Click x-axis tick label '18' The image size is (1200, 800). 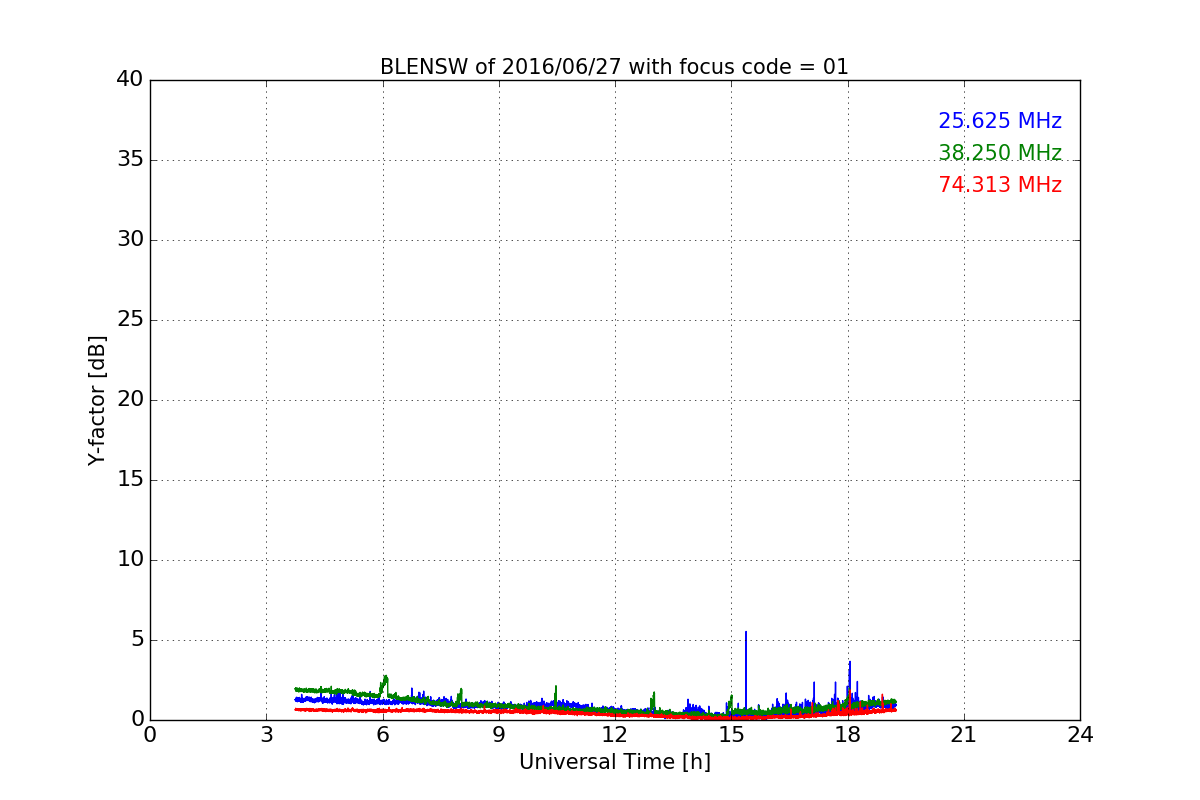pyautogui.click(x=848, y=735)
